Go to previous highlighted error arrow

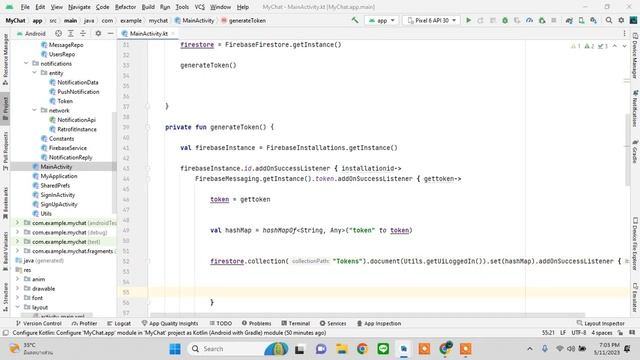tap(615, 46)
